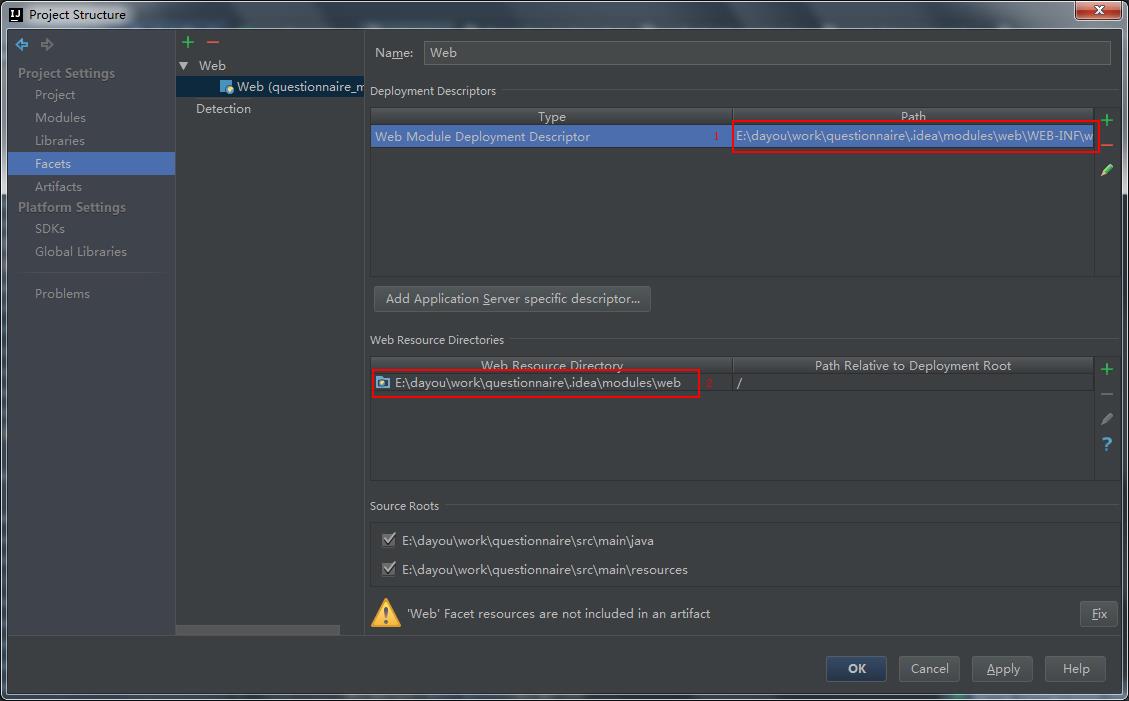Click Web Resource Directory column header
Screen dimensions: 1129x701
552,366
